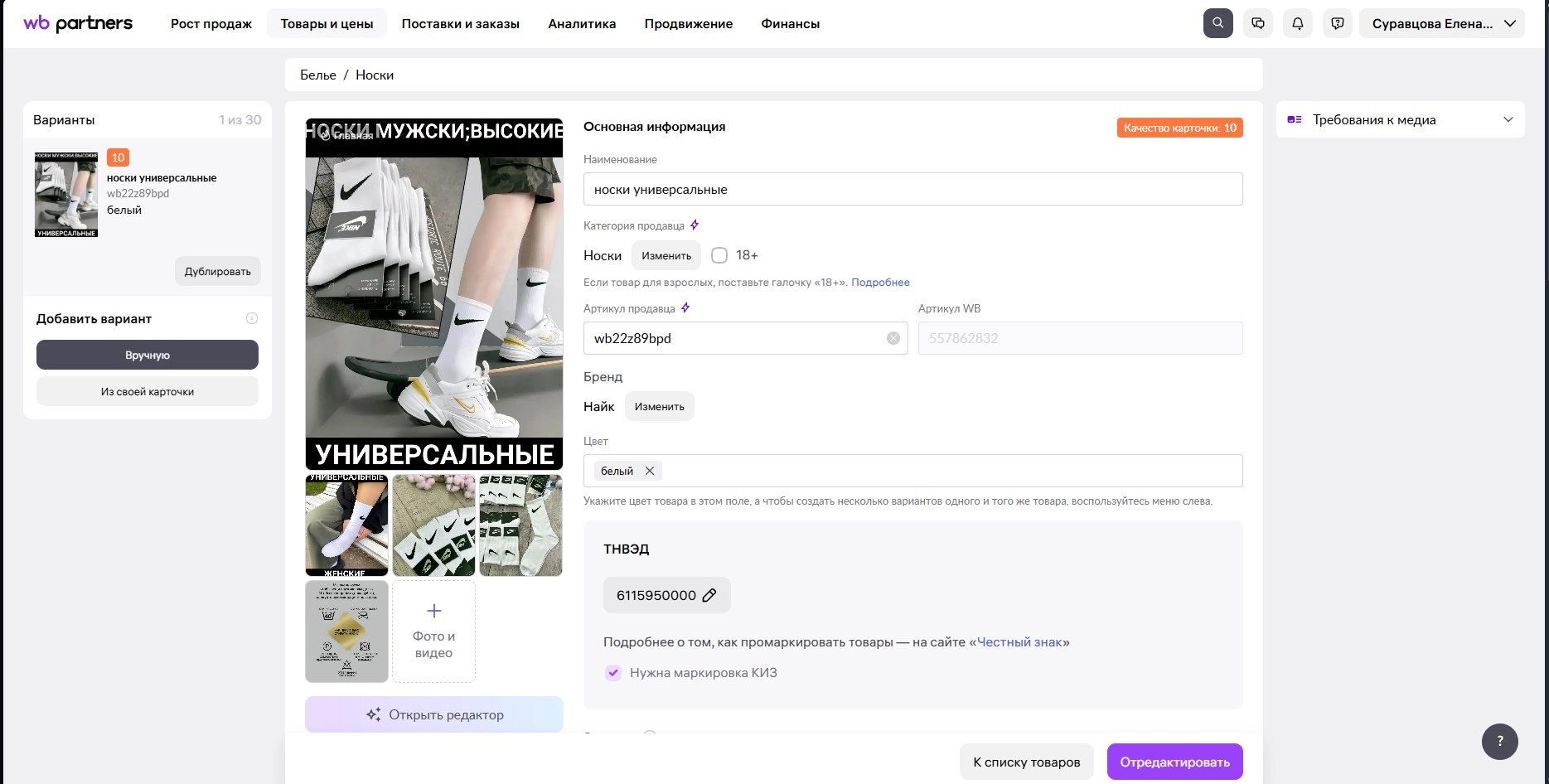Click the info icon beside Добавить вариант
This screenshot has height=784, width=1549.
coord(252,318)
